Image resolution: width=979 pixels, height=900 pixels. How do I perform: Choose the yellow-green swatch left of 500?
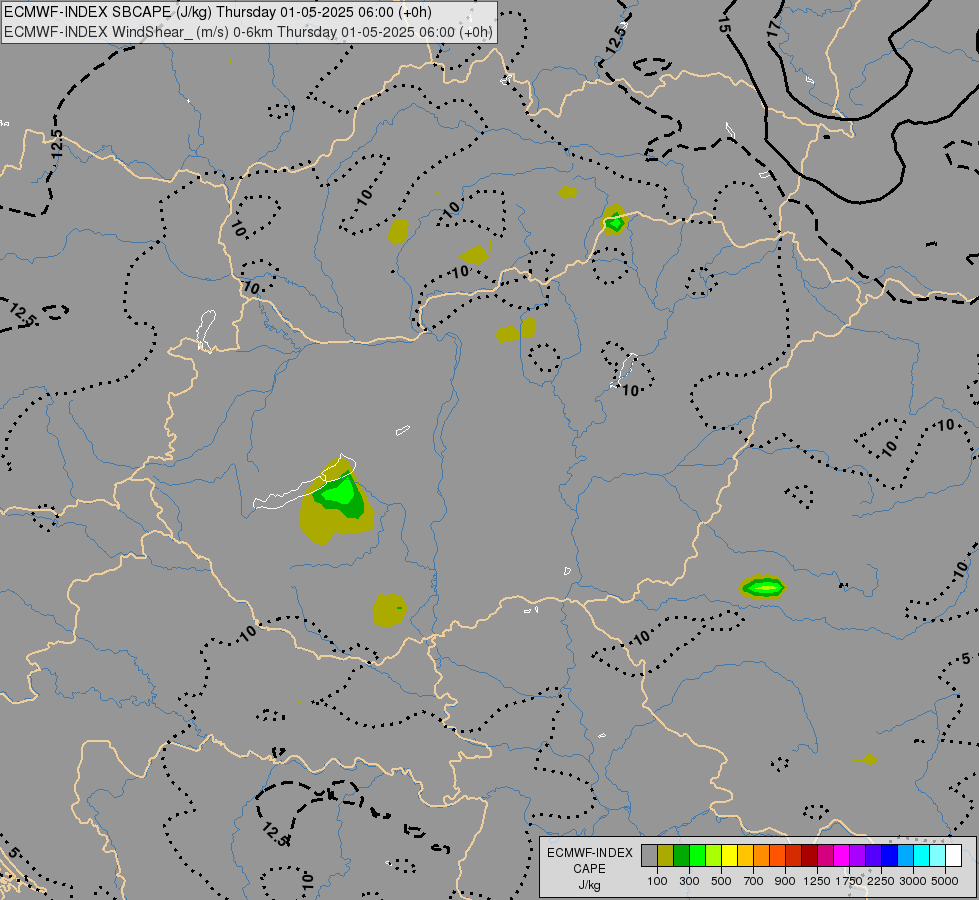coord(713,855)
